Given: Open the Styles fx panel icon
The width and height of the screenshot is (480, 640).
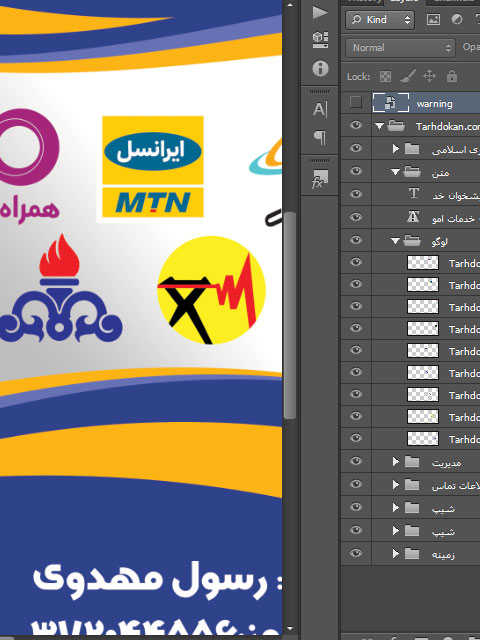Looking at the screenshot, I should (320, 179).
